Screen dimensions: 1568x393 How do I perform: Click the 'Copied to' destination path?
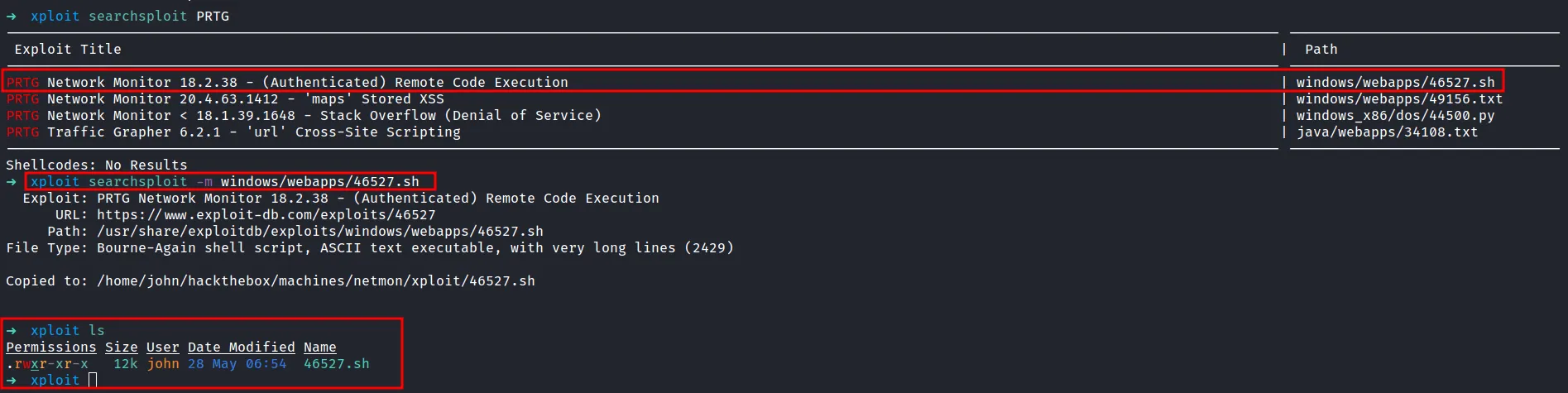pos(315,281)
